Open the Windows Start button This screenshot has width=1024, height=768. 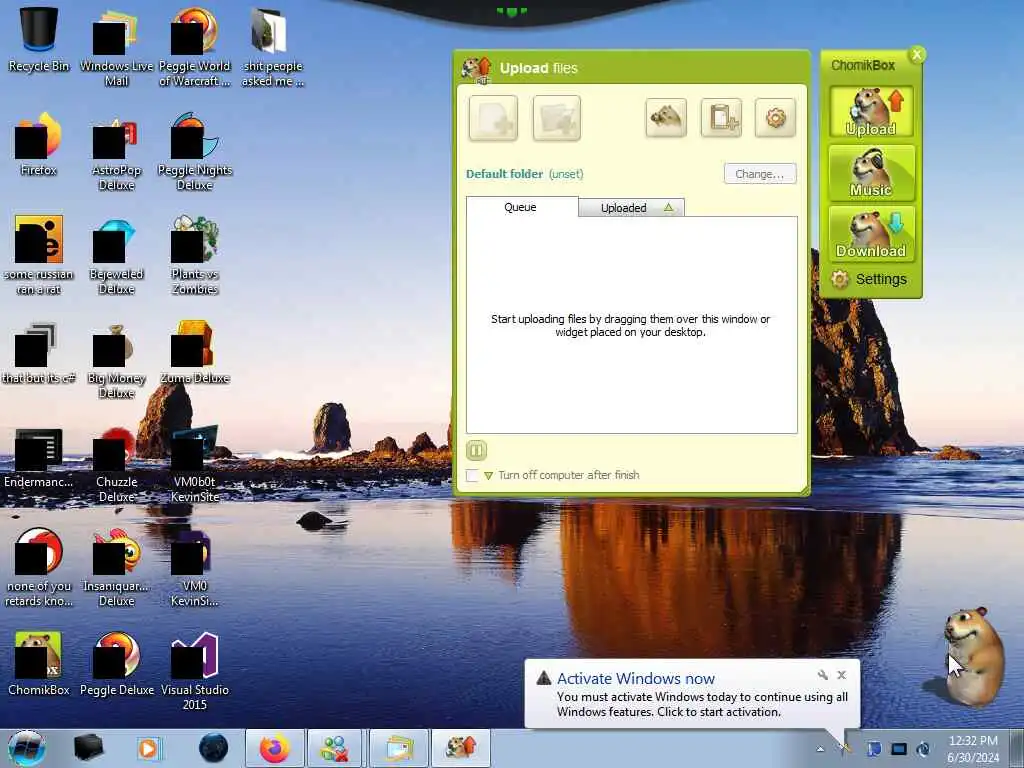click(26, 748)
